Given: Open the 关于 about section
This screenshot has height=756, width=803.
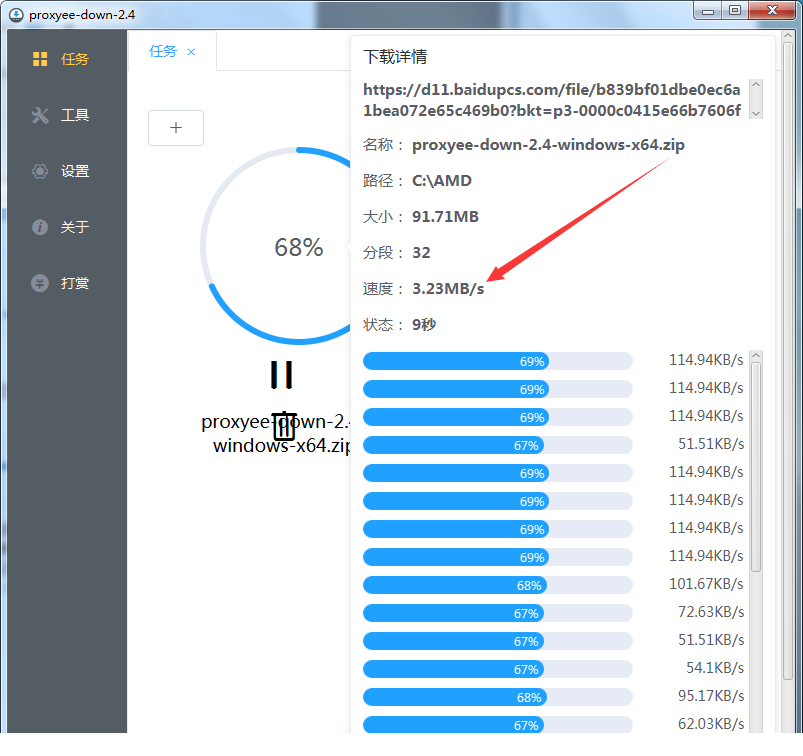Looking at the screenshot, I should pos(67,227).
